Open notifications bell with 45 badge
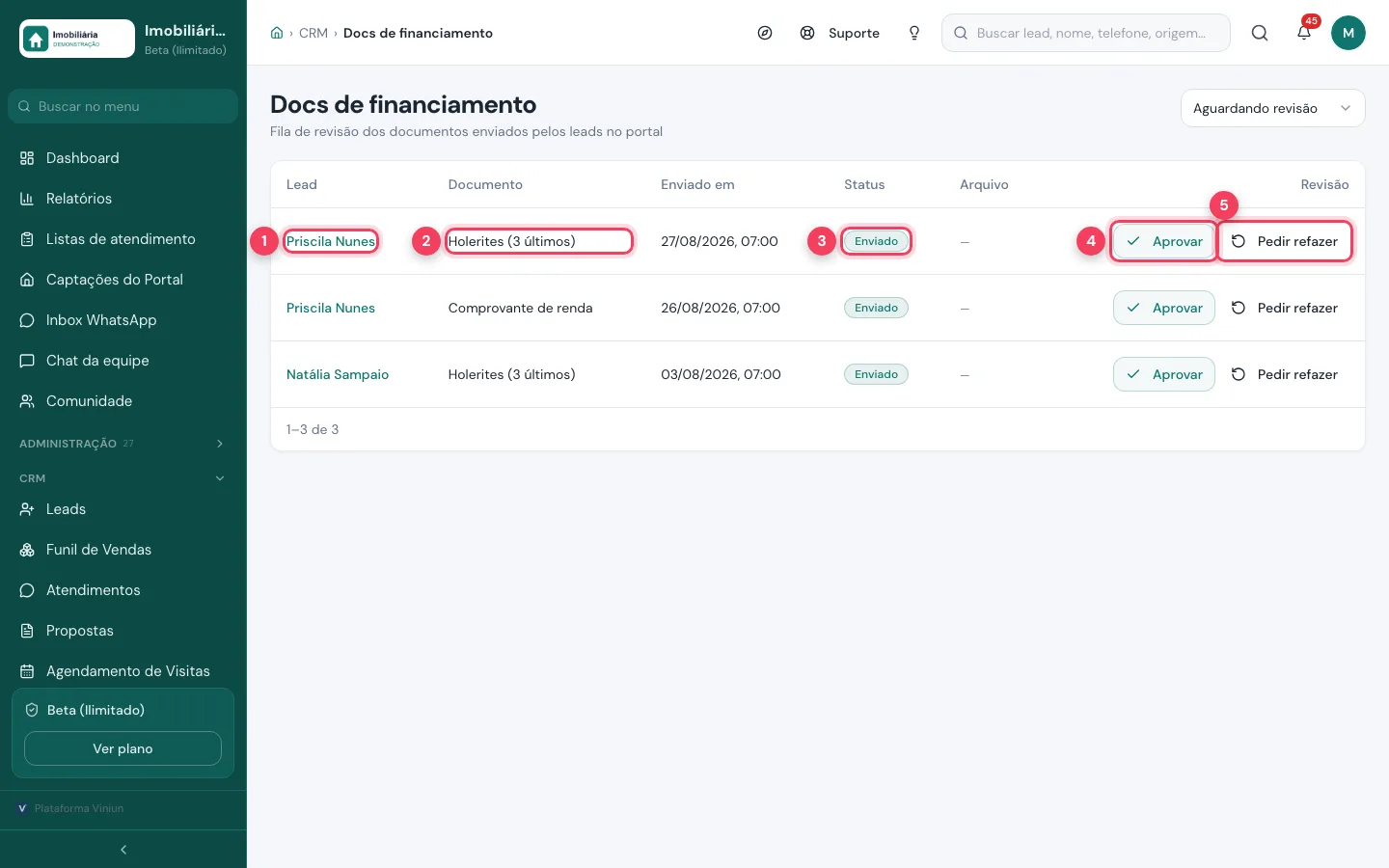Viewport: 1389px width, 868px height. [1304, 33]
